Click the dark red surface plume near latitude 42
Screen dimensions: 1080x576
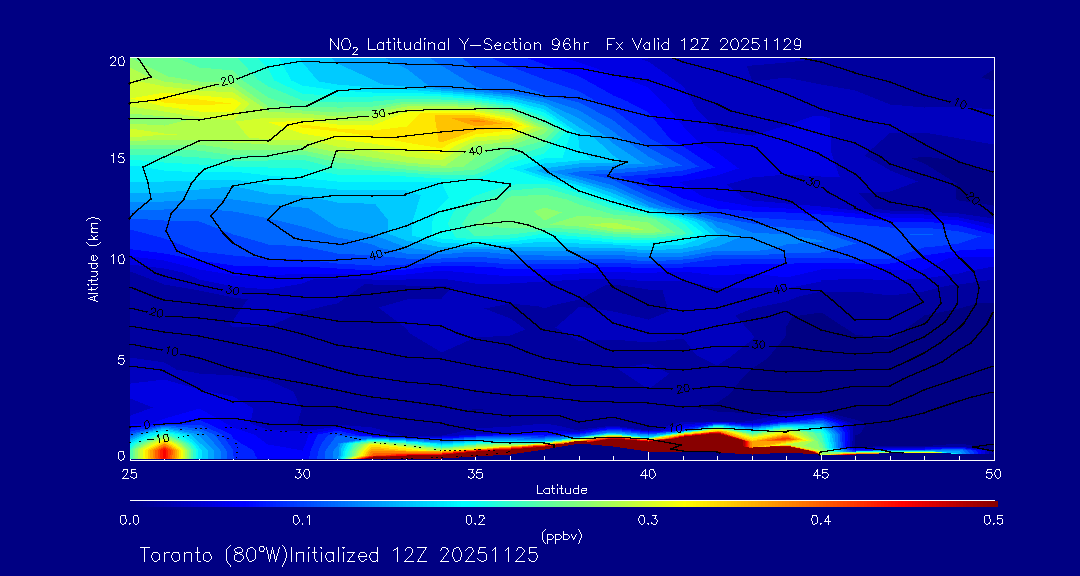[x=716, y=441]
